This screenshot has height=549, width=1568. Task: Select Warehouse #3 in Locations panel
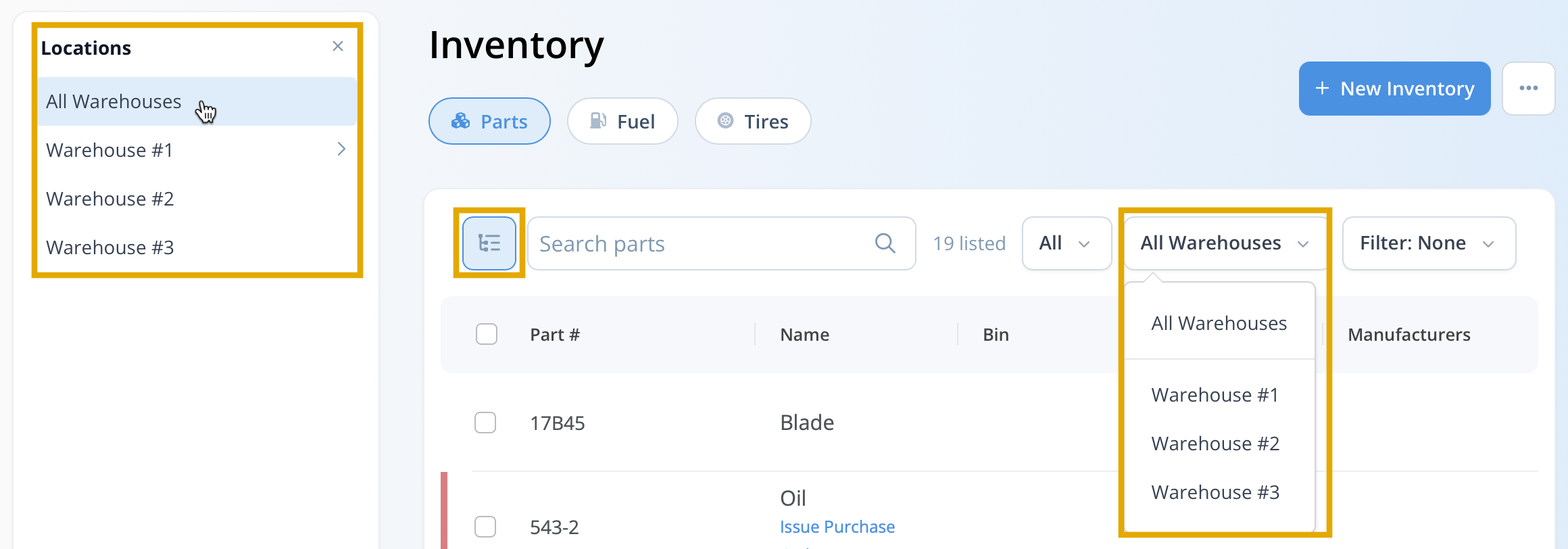coord(197,247)
